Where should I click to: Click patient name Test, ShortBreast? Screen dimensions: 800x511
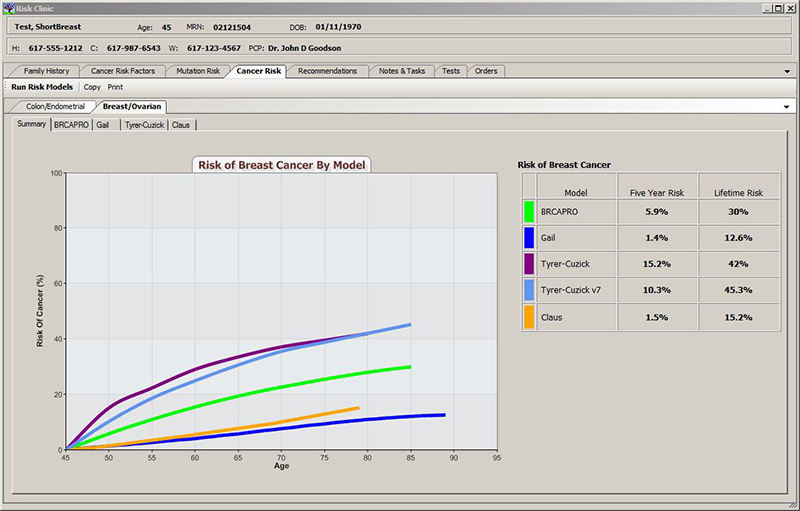pos(47,27)
